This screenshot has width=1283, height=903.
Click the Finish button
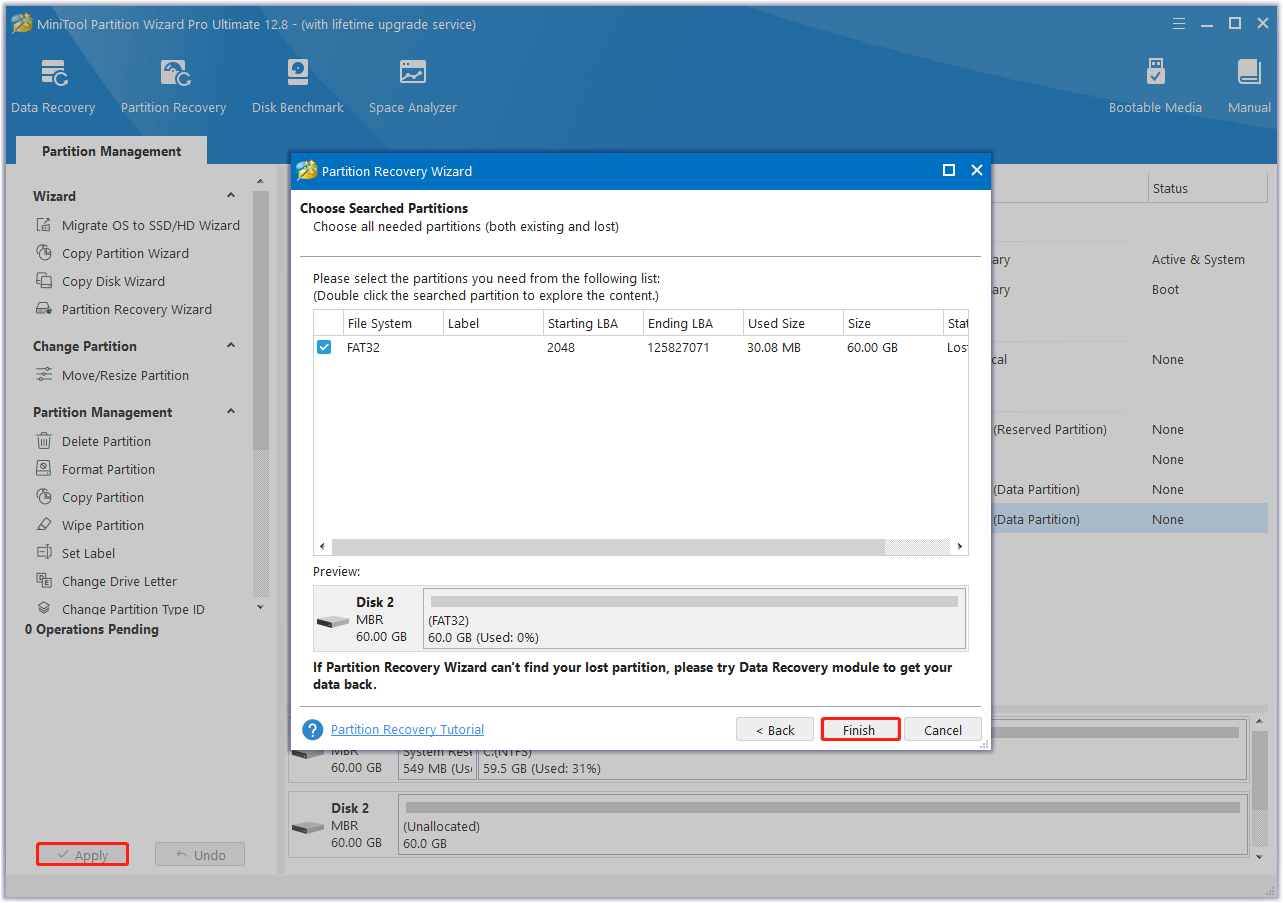(x=859, y=730)
